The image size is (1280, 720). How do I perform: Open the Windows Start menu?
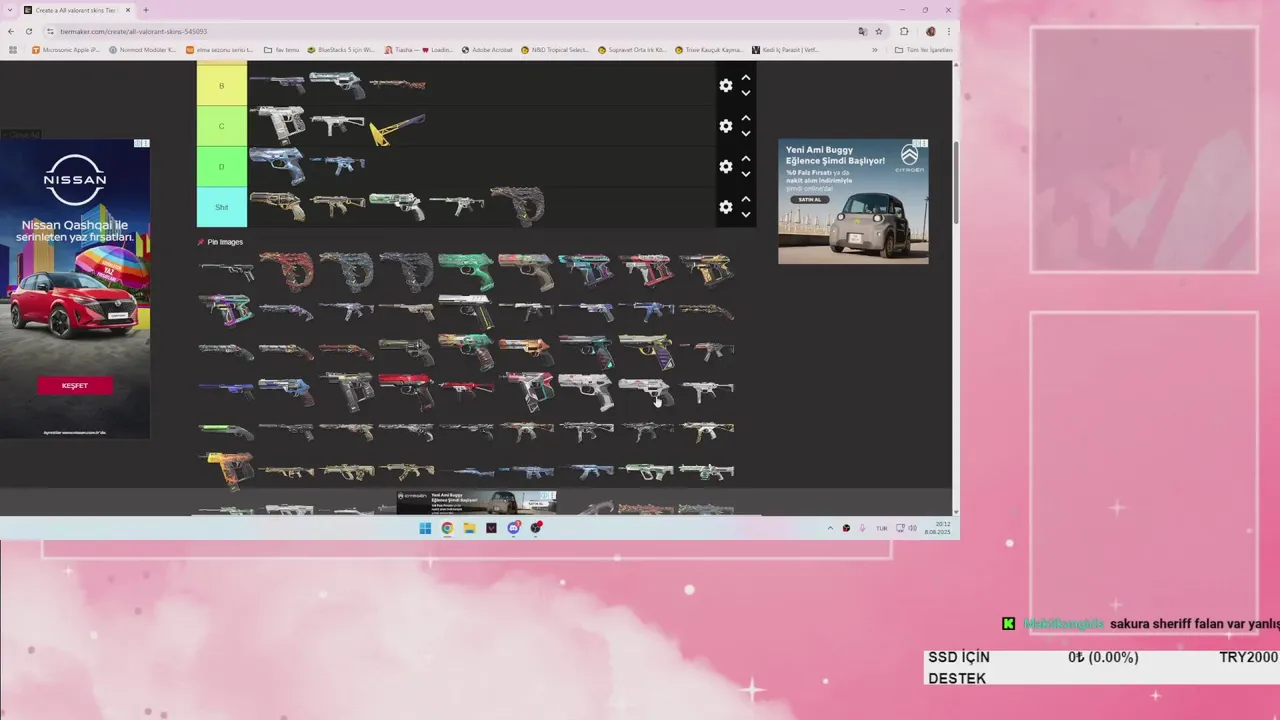click(x=425, y=528)
